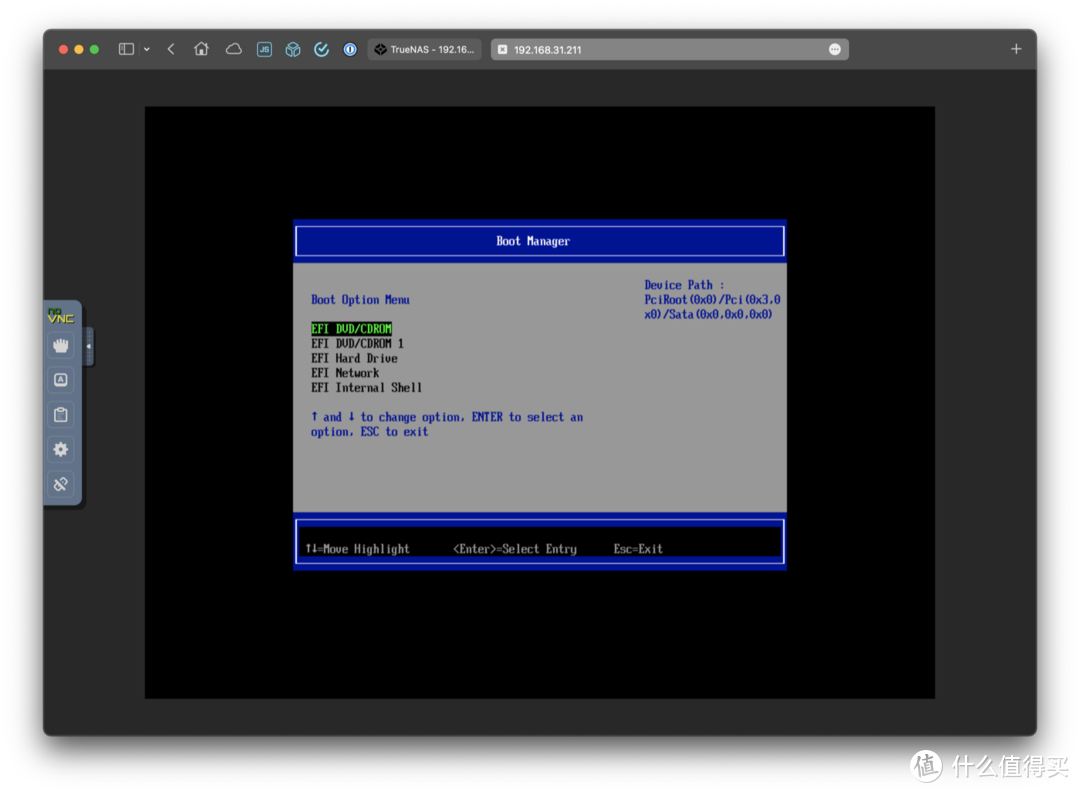This screenshot has height=793, width=1080.
Task: Click the iCloud icon in the toolbar
Action: 233,49
